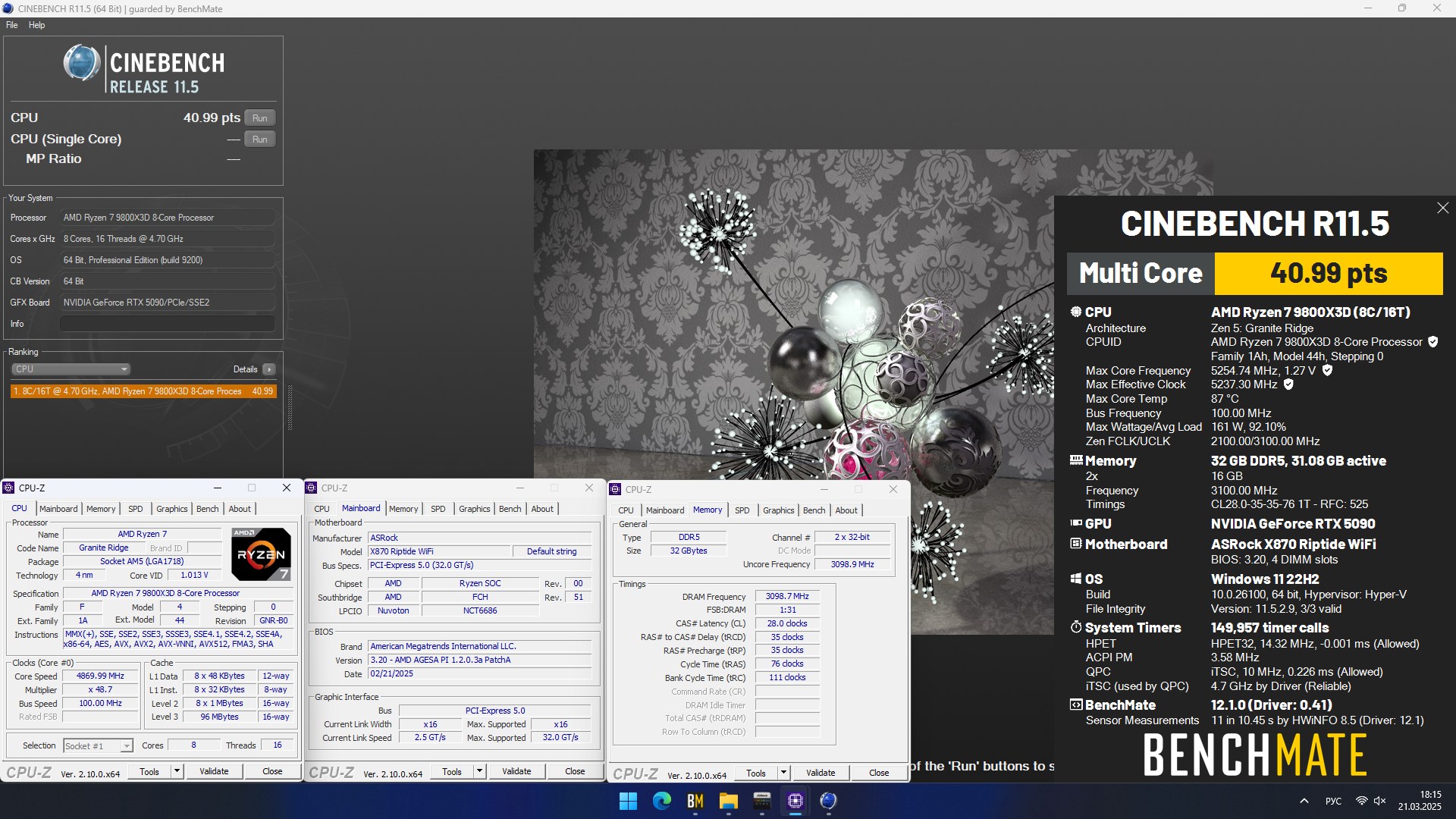
Task: Click the Ryzen 7 logo in CPU-Z
Action: coord(260,554)
